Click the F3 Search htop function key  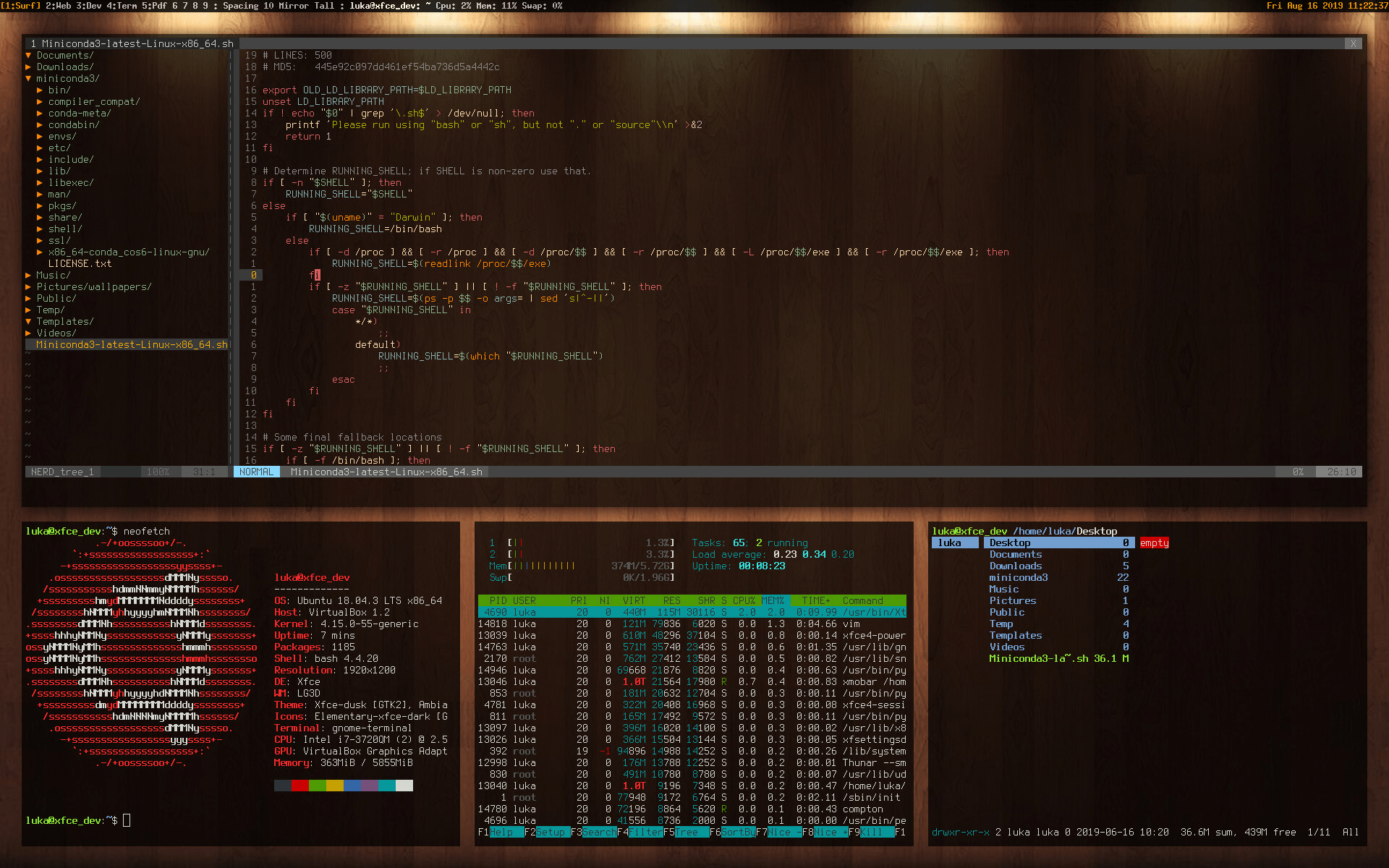pyautogui.click(x=599, y=832)
